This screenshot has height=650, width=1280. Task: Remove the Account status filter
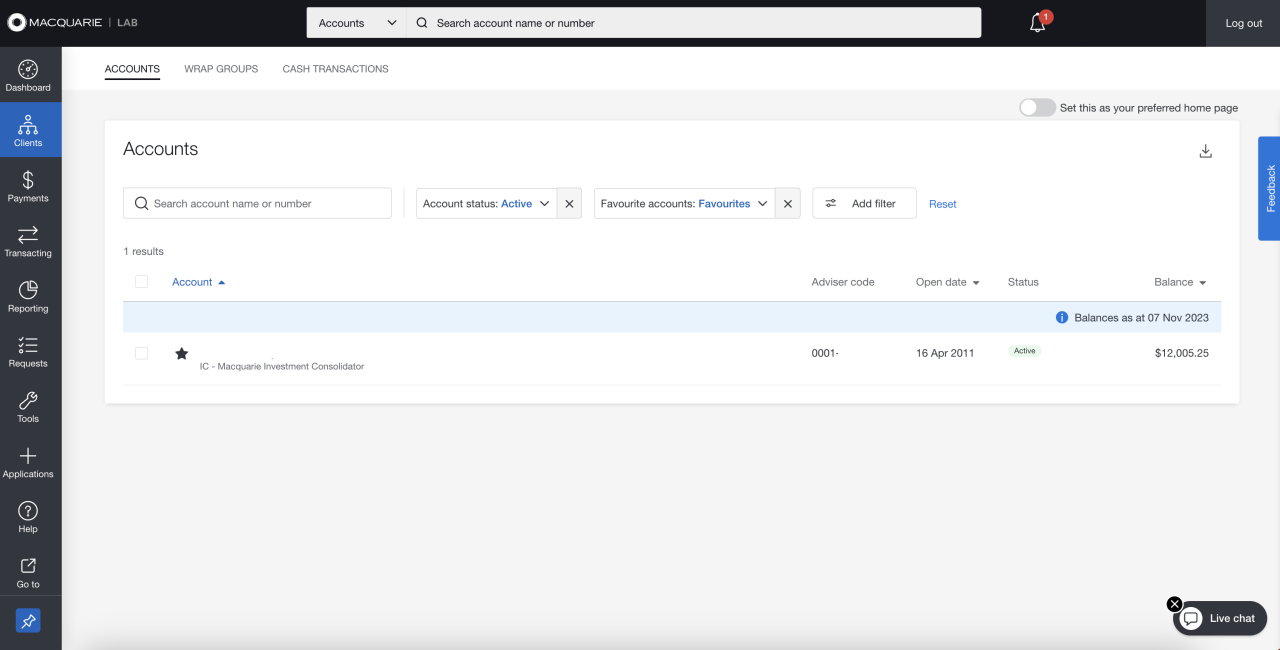(569, 203)
